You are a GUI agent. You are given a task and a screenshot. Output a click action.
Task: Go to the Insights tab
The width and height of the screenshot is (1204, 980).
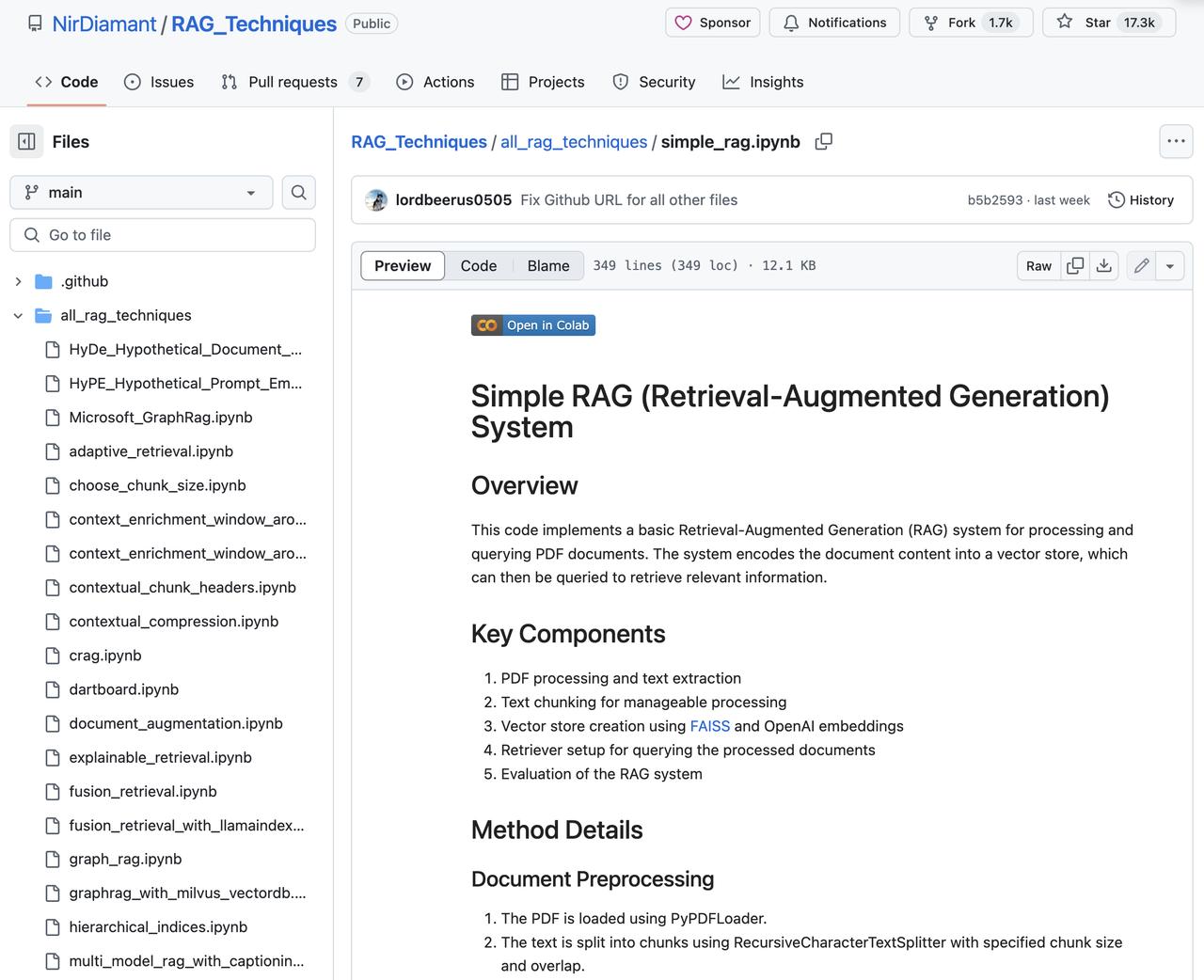click(763, 82)
